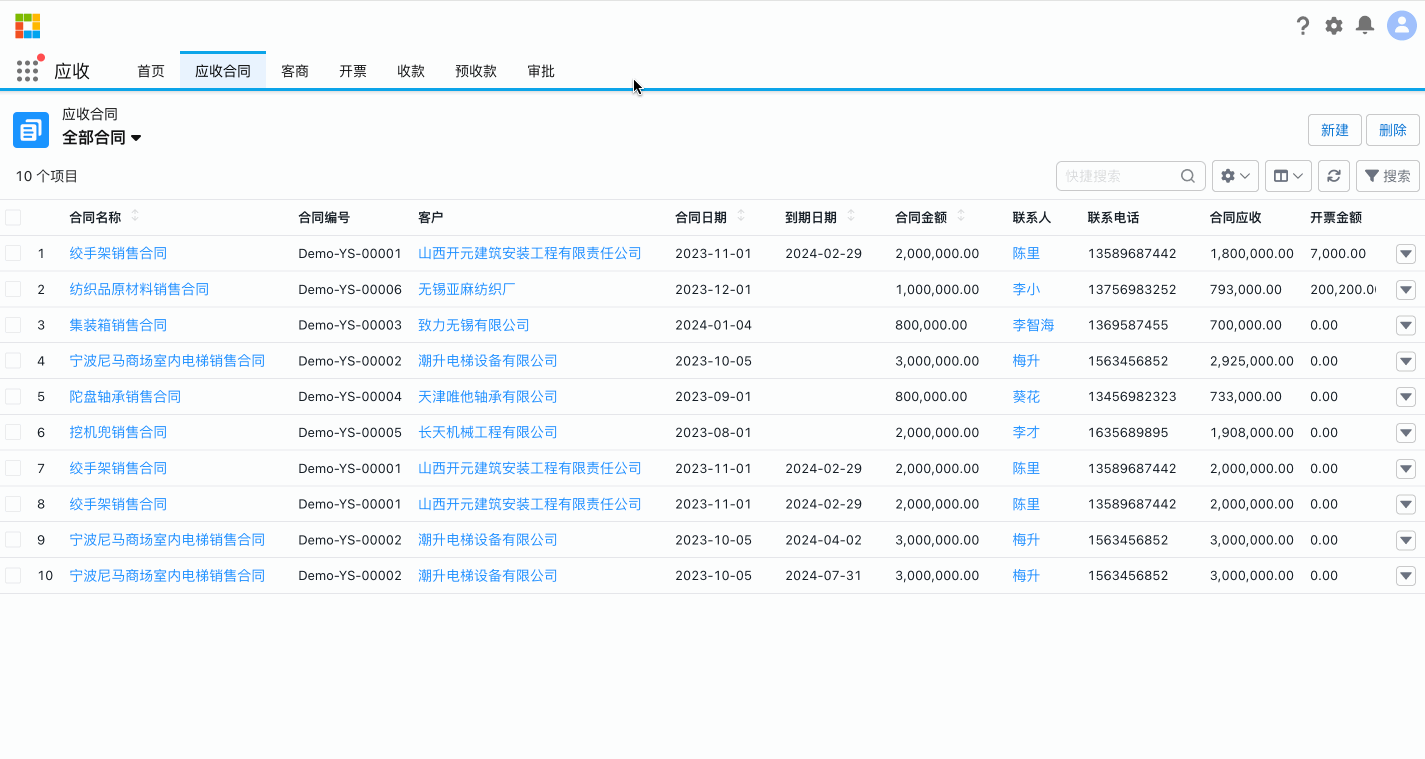The height and width of the screenshot is (759, 1425).
Task: Switch to the 收款 tab
Action: (x=410, y=71)
